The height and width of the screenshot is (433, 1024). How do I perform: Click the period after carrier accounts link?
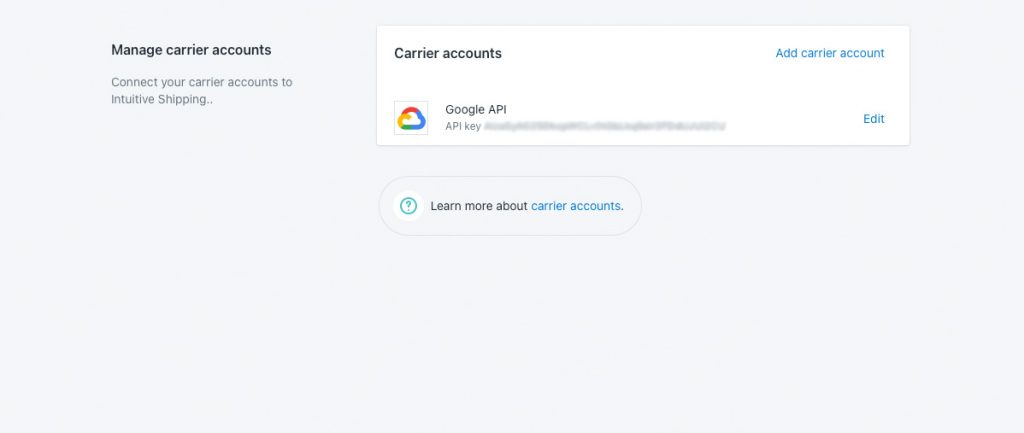pos(622,206)
